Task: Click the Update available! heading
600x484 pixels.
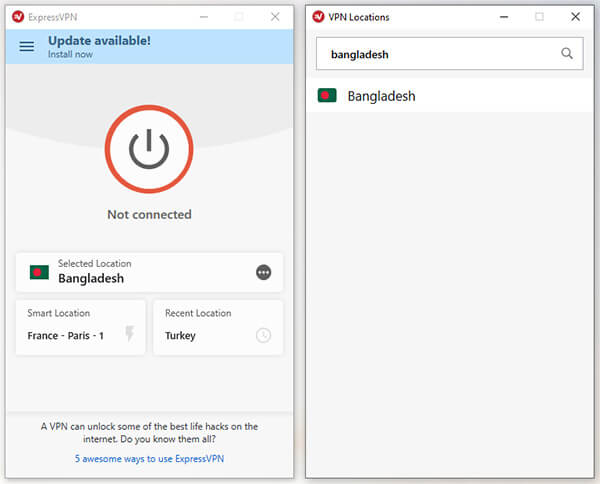Action: click(99, 41)
